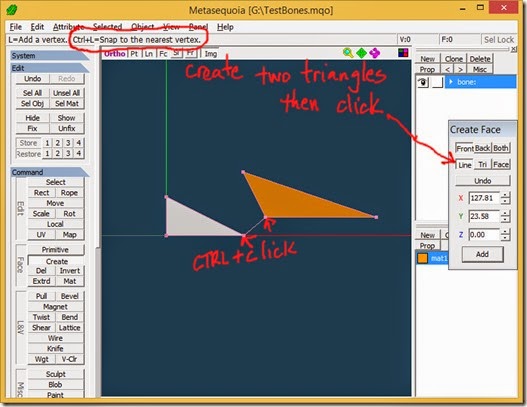
Task: Click the multicolor view settings icon
Action: 403,52
